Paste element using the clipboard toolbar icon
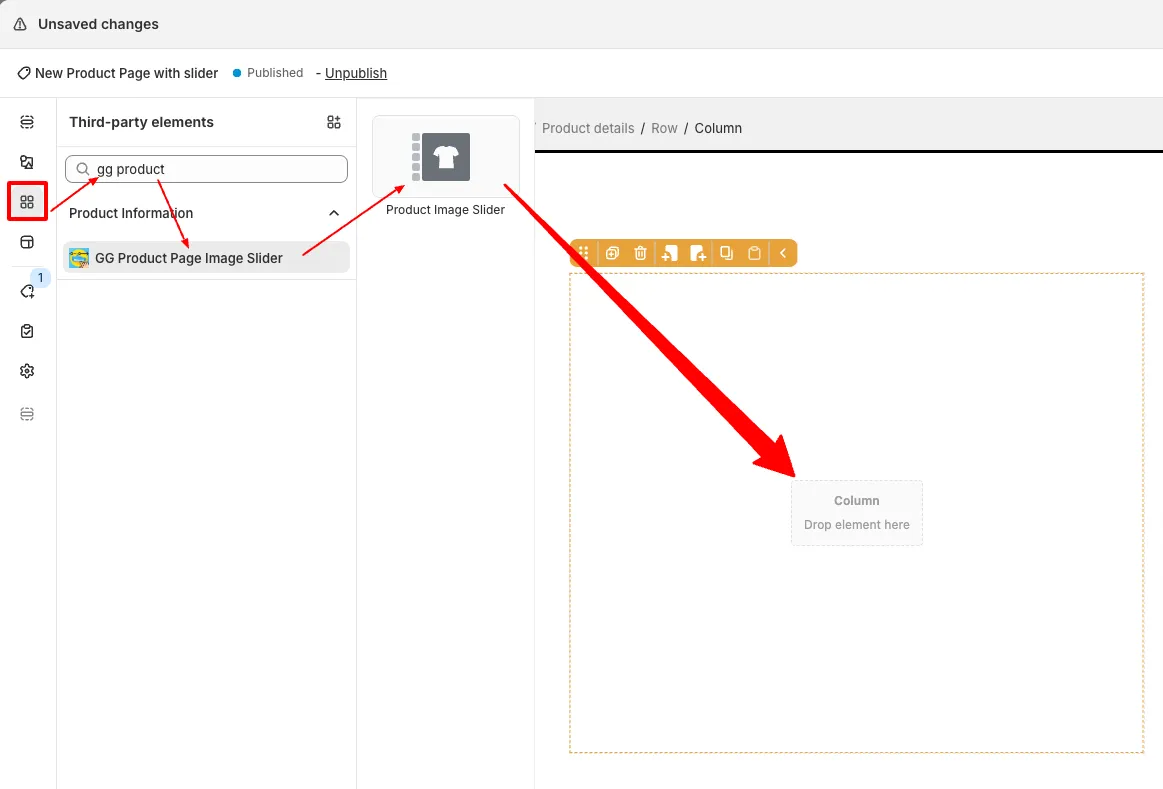Viewport: 1163px width, 789px height. coord(755,253)
